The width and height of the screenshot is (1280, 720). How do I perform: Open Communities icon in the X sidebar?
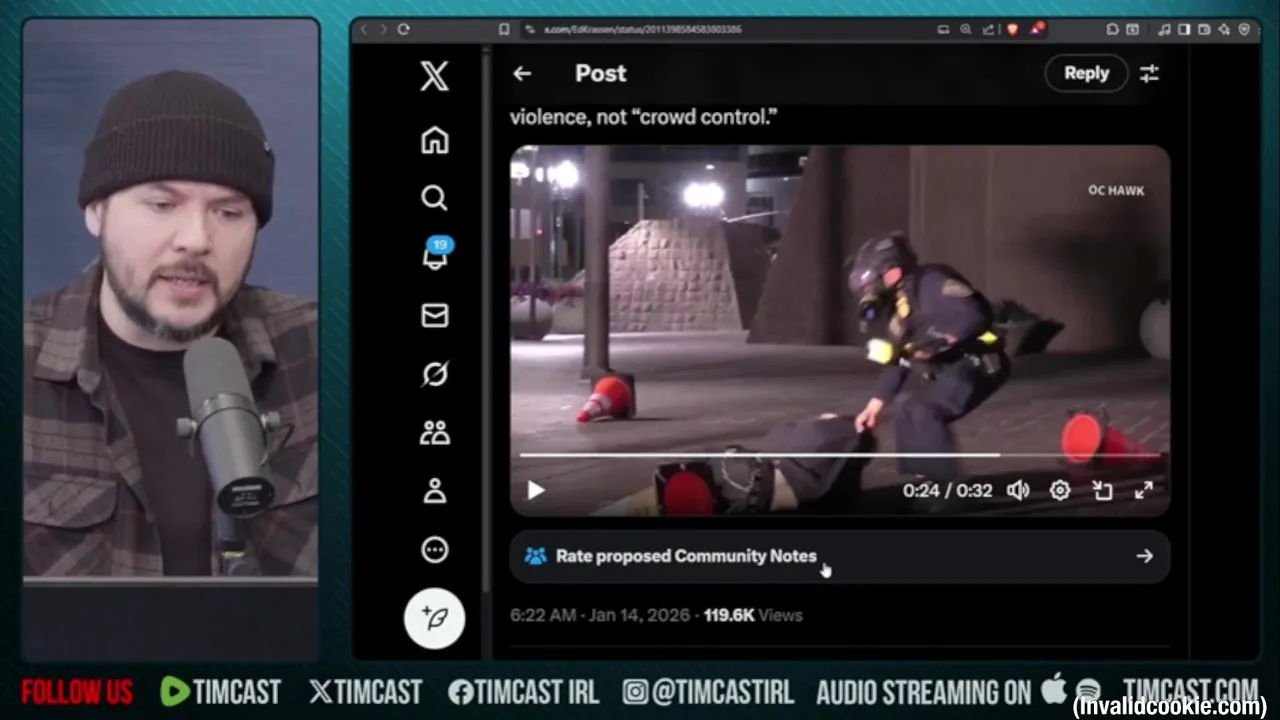tap(434, 433)
